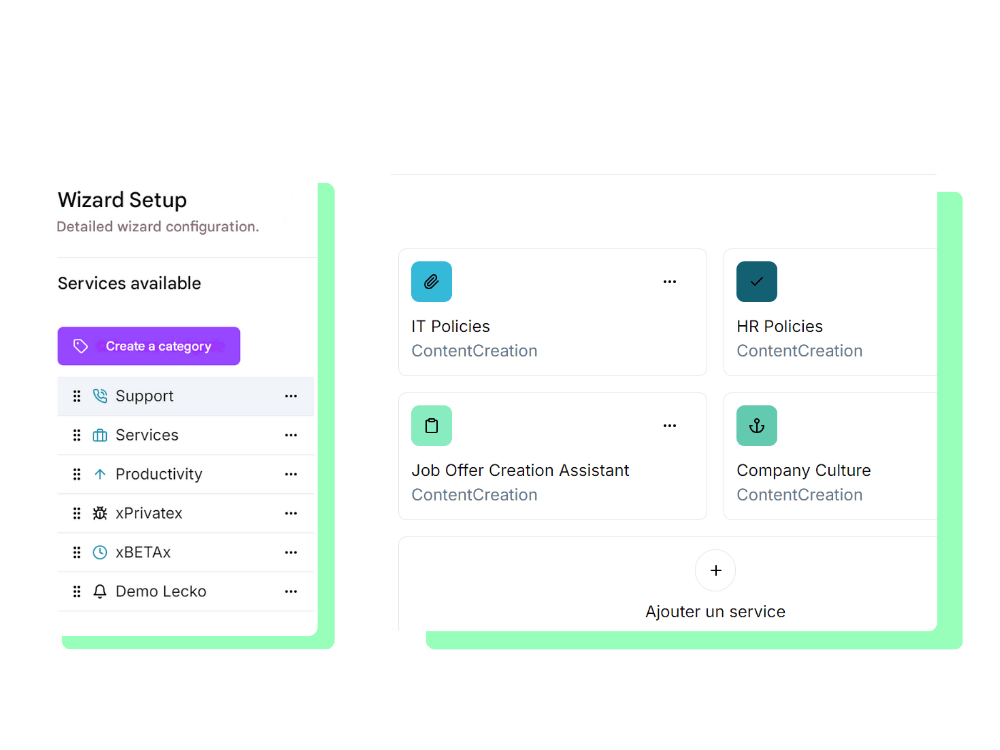Open the HR Policies service card

[x=829, y=327]
